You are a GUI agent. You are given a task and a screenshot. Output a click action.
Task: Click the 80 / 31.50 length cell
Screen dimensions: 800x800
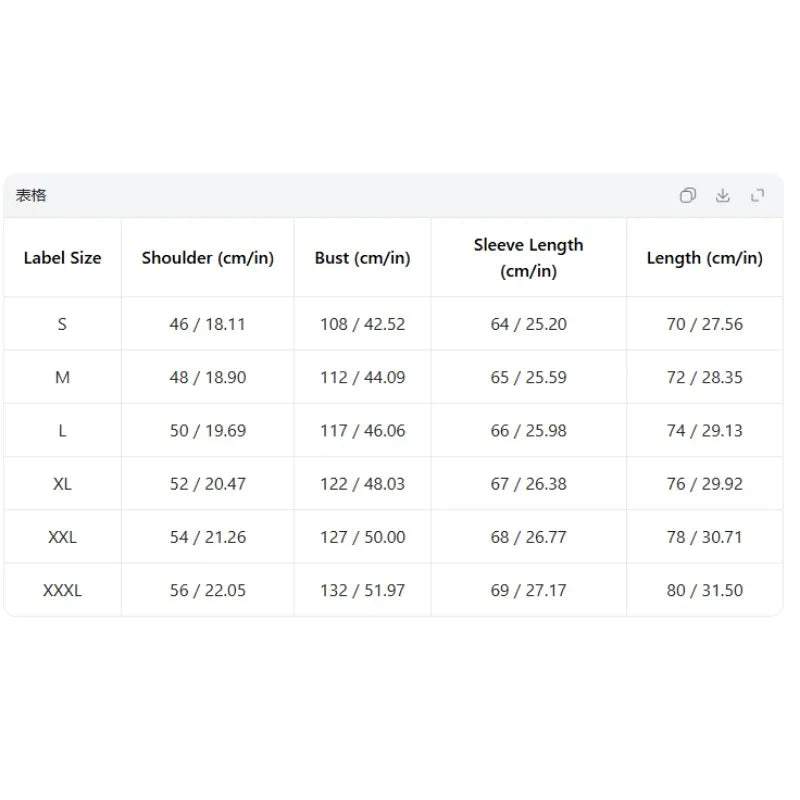point(705,590)
